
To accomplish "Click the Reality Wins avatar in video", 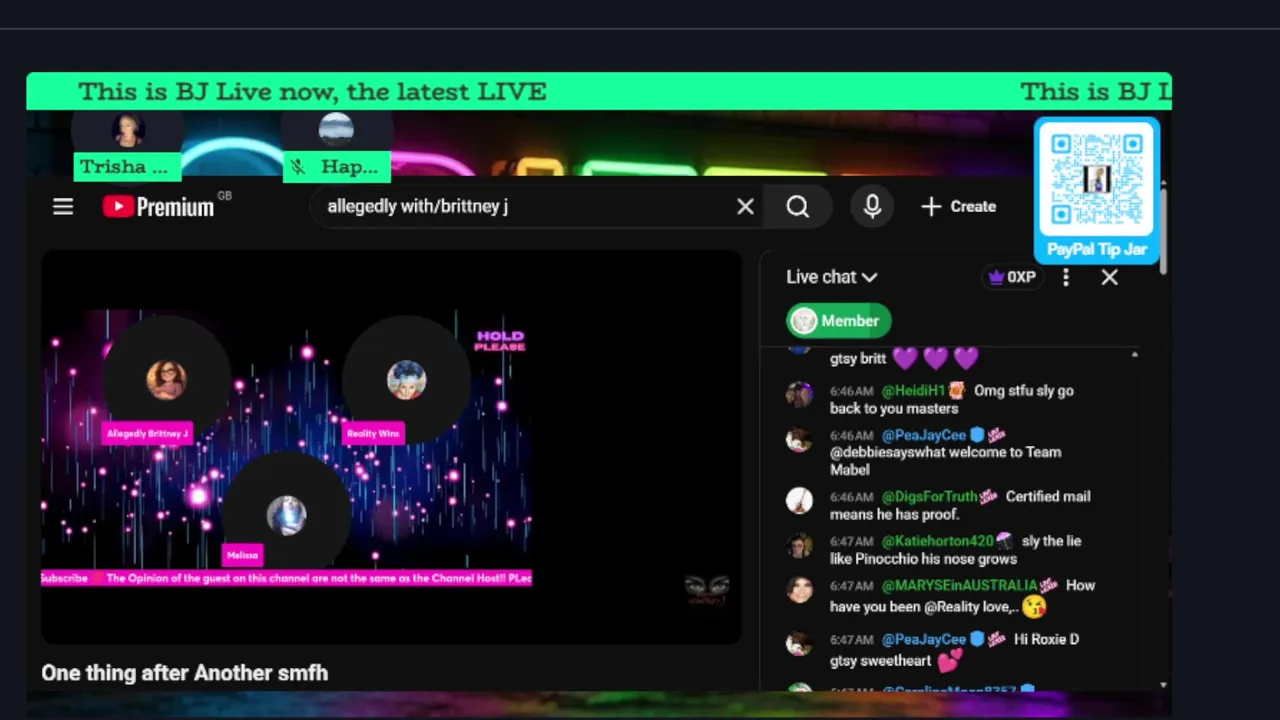I will (x=406, y=380).
